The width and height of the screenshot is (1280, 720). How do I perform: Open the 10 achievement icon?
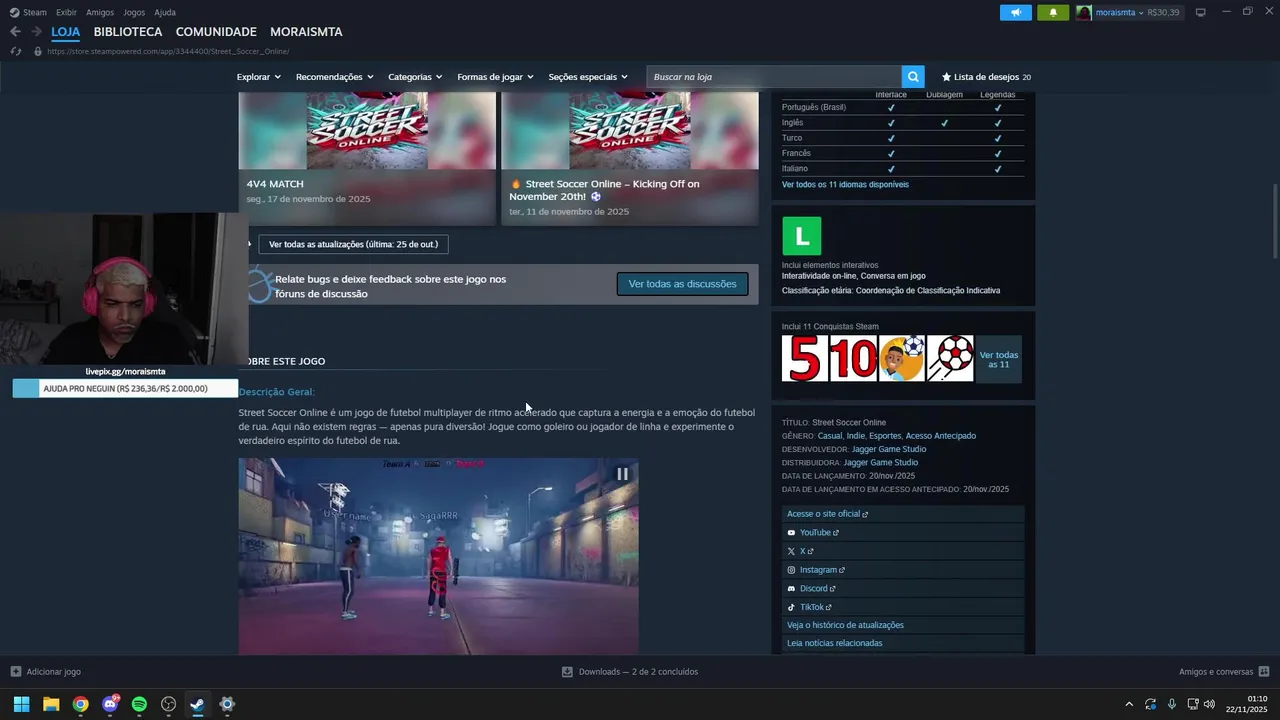pyautogui.click(x=853, y=358)
